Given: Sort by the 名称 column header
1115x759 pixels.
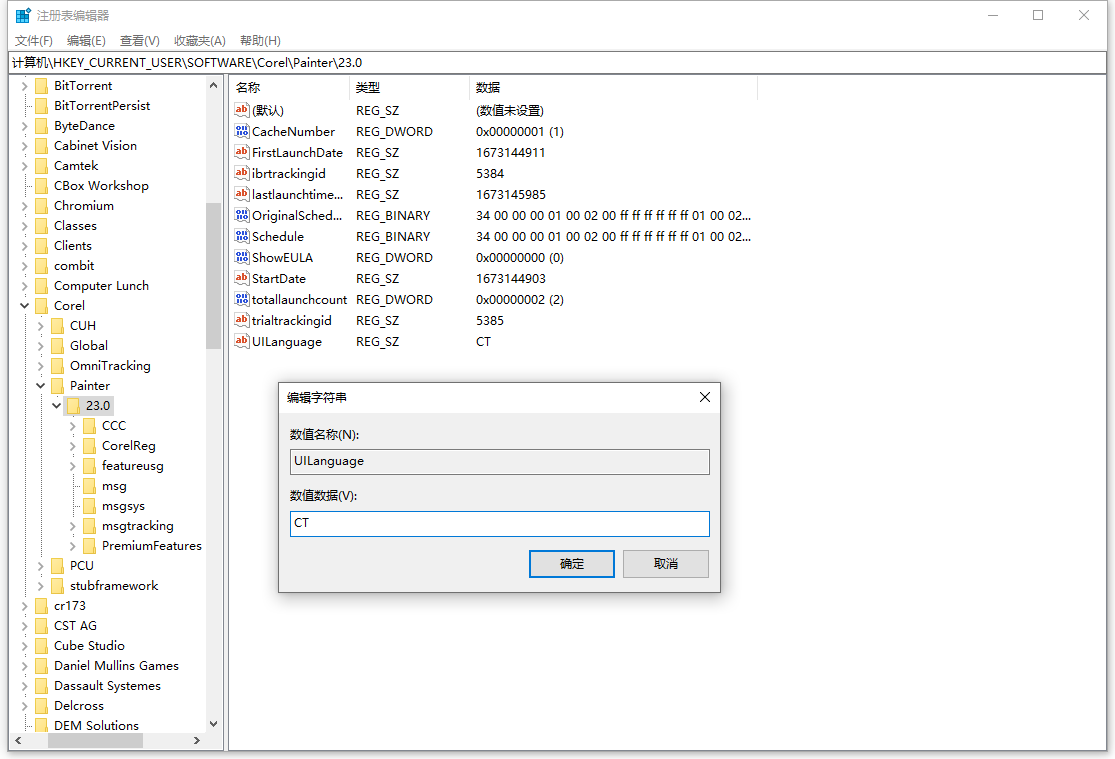Looking at the screenshot, I should [x=289, y=87].
